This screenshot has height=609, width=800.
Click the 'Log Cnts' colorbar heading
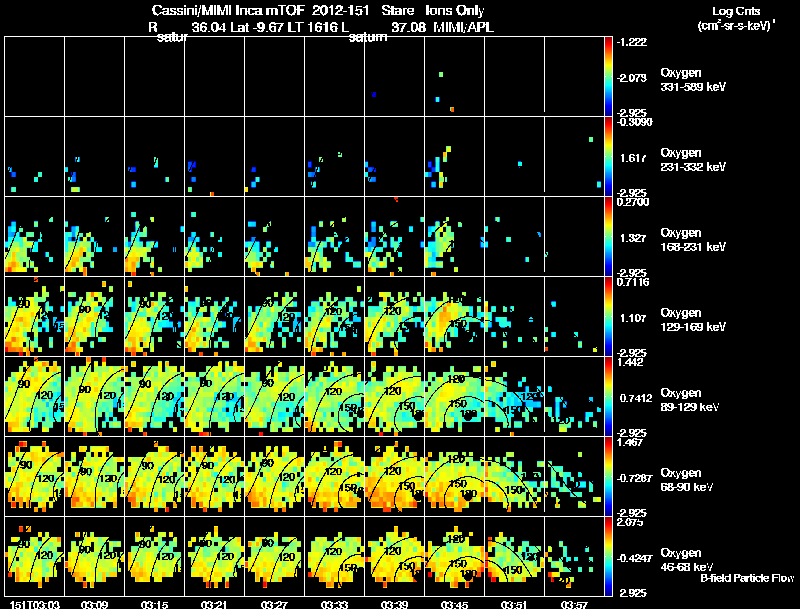pyautogui.click(x=736, y=11)
